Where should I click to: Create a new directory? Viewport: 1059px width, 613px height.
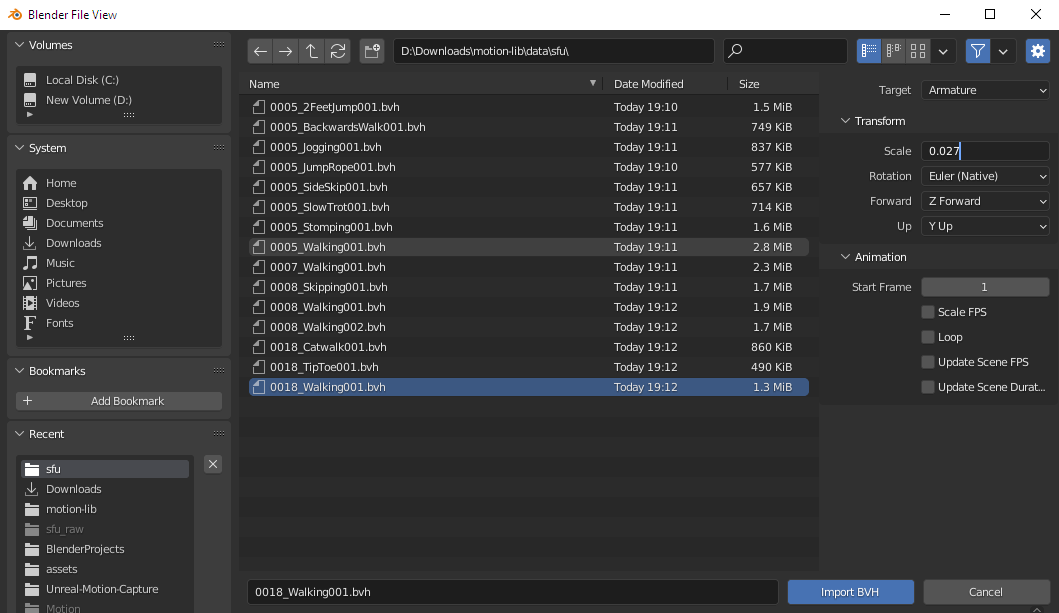(372, 51)
